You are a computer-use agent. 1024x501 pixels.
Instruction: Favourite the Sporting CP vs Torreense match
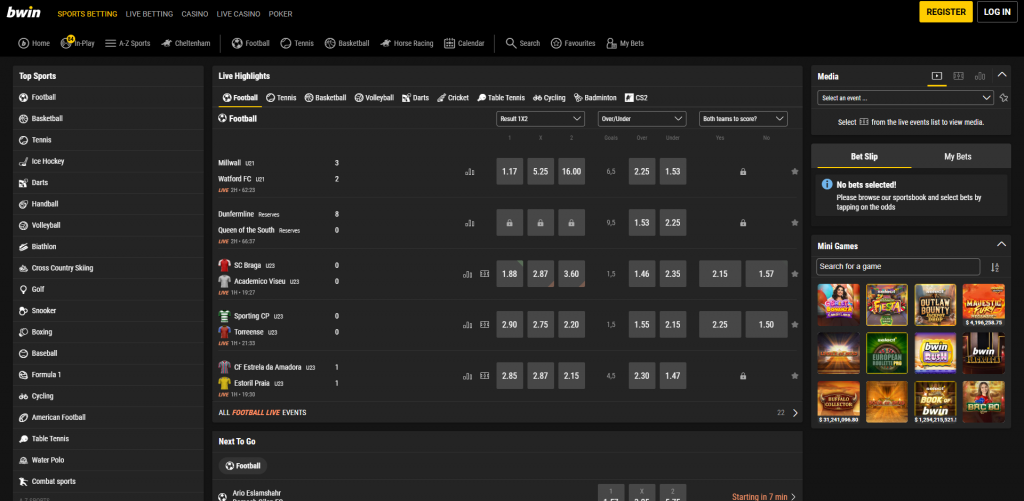pos(795,325)
